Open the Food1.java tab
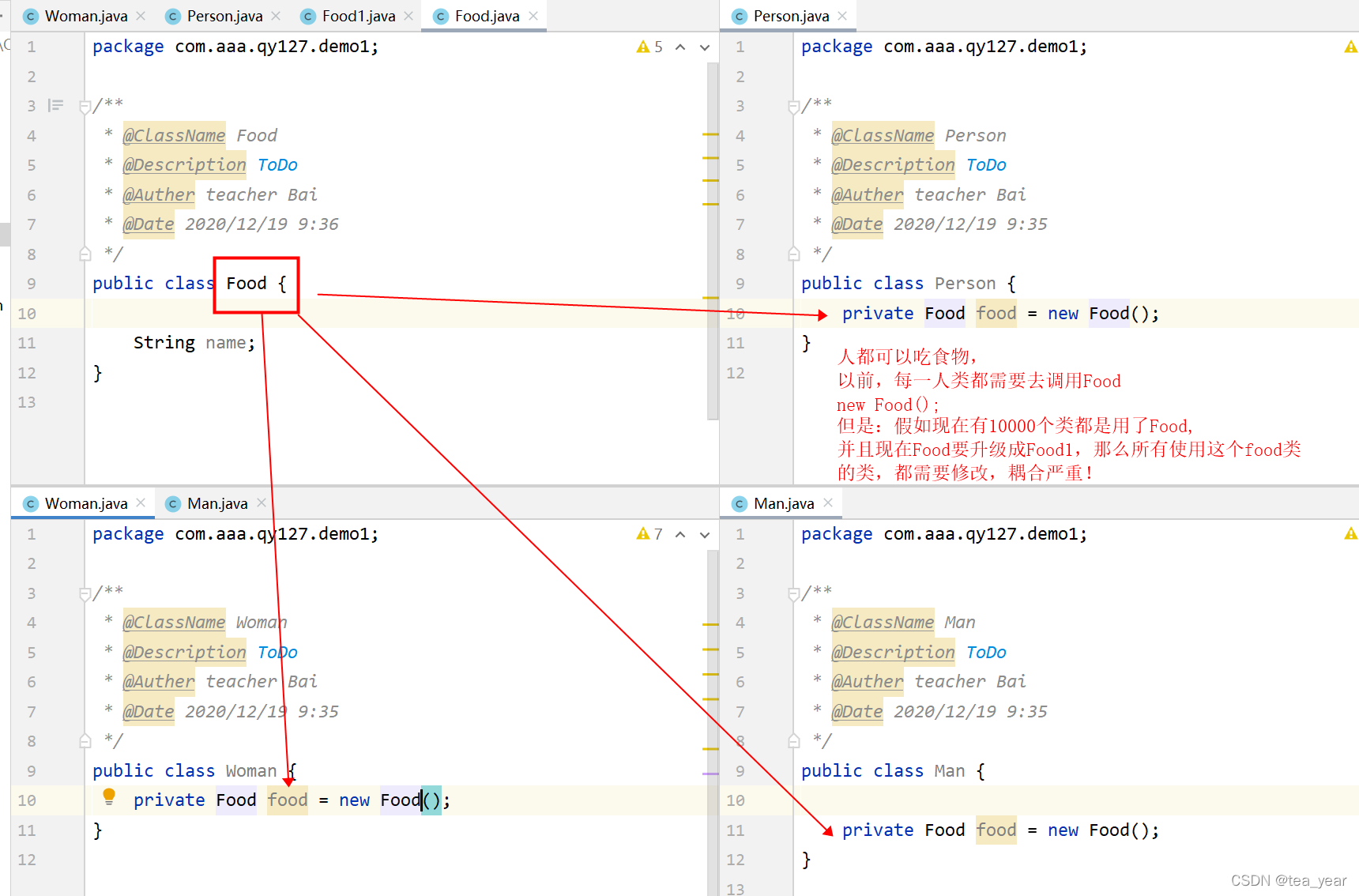 point(349,16)
